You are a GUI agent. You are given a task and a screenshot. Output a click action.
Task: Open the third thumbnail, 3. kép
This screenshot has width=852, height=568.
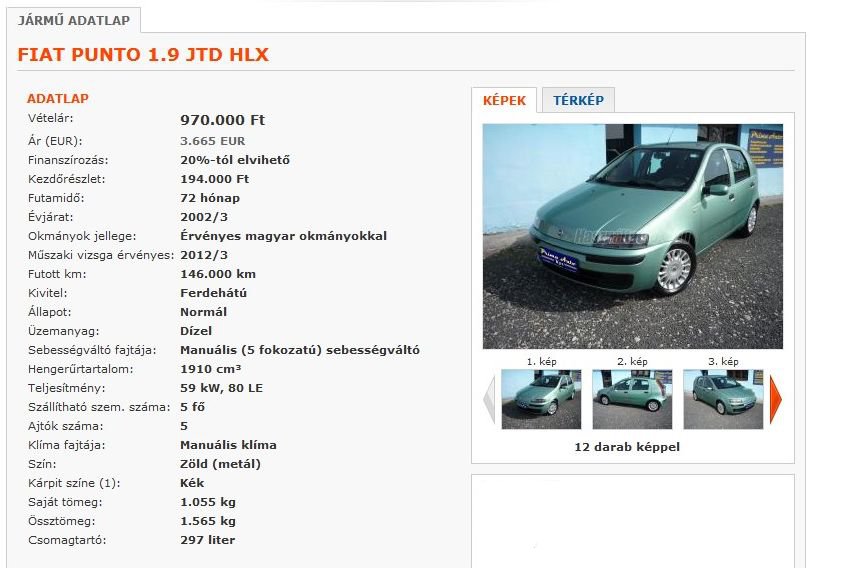(x=723, y=399)
